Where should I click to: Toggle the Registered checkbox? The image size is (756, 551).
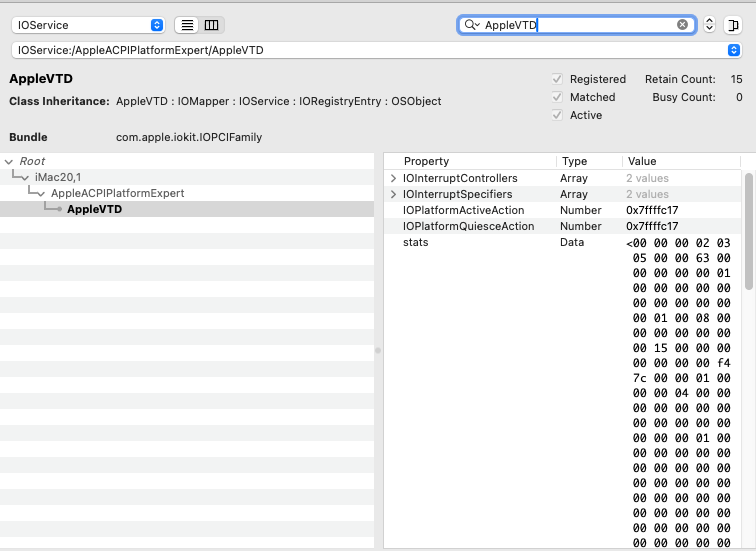tap(557, 79)
